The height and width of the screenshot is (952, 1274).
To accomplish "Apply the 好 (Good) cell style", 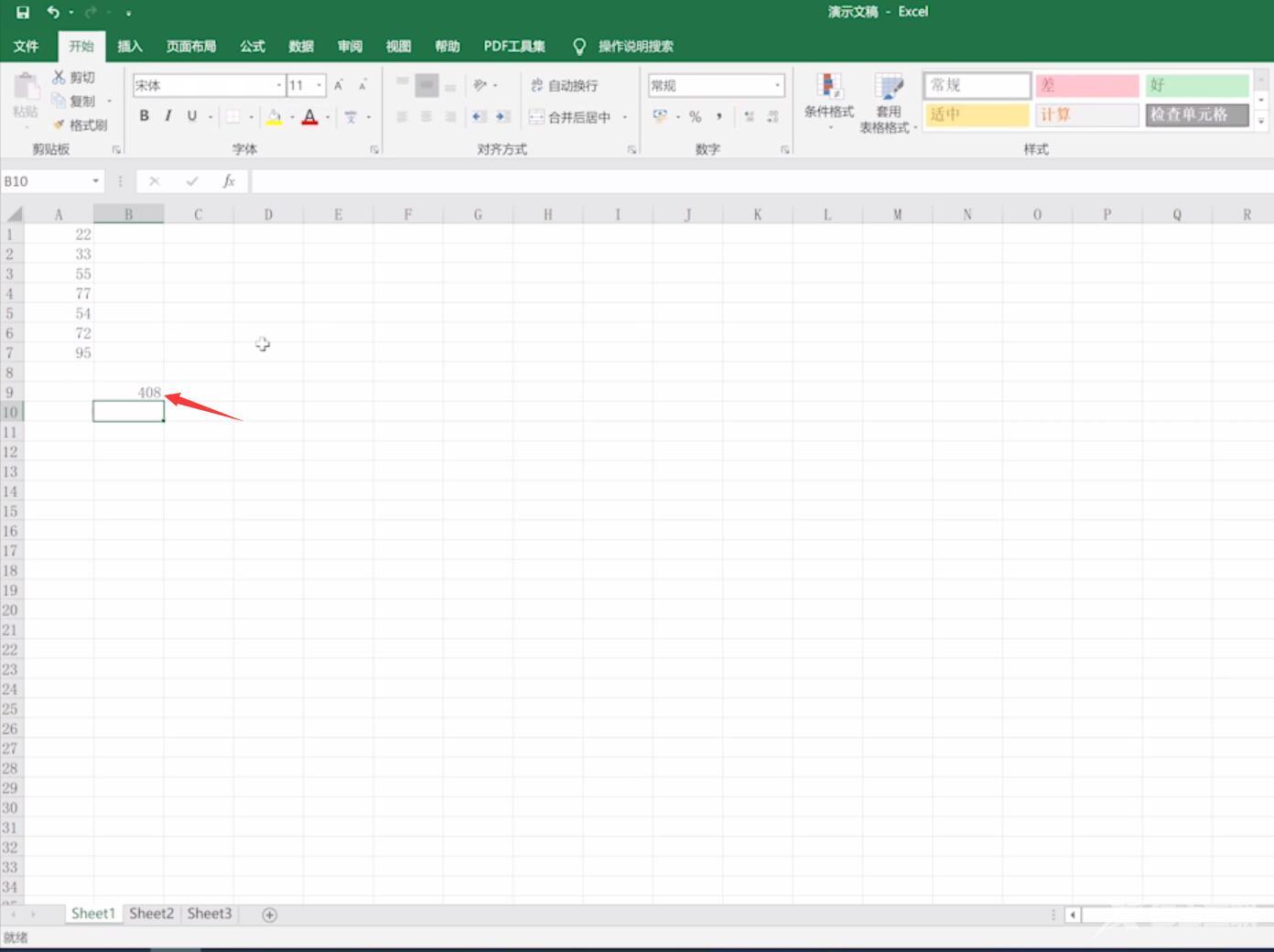I will pyautogui.click(x=1197, y=85).
